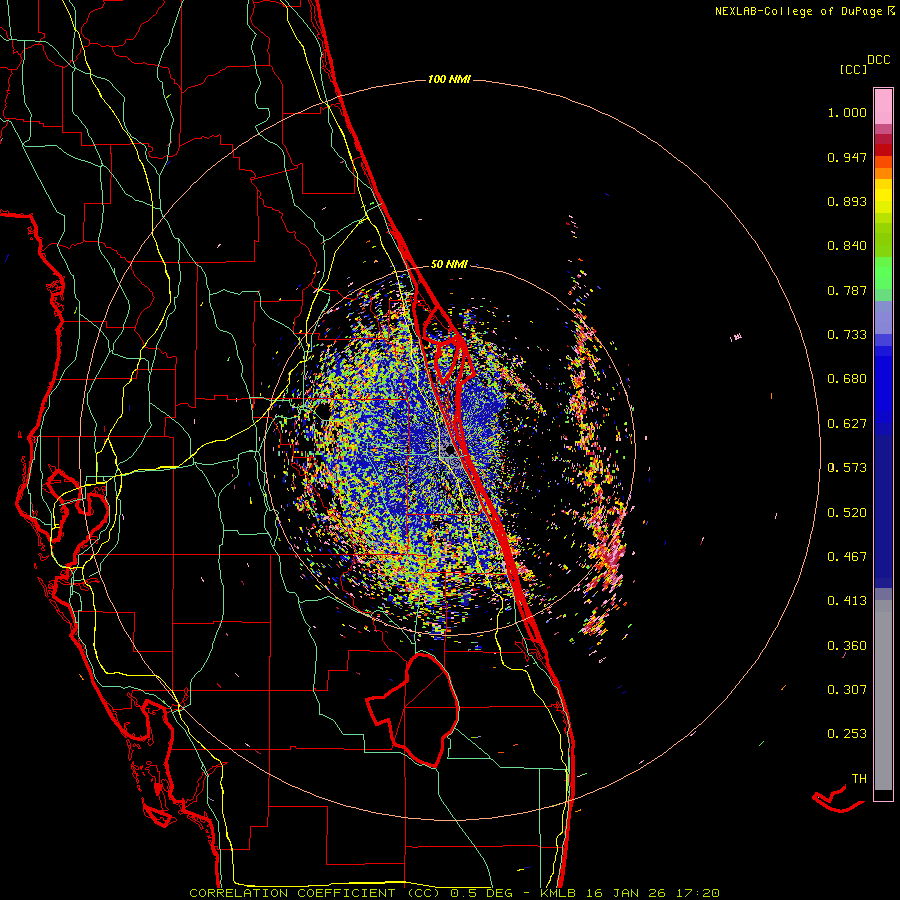Select the 0.573 legend value
Viewport: 900px width, 900px height.
pyautogui.click(x=847, y=468)
